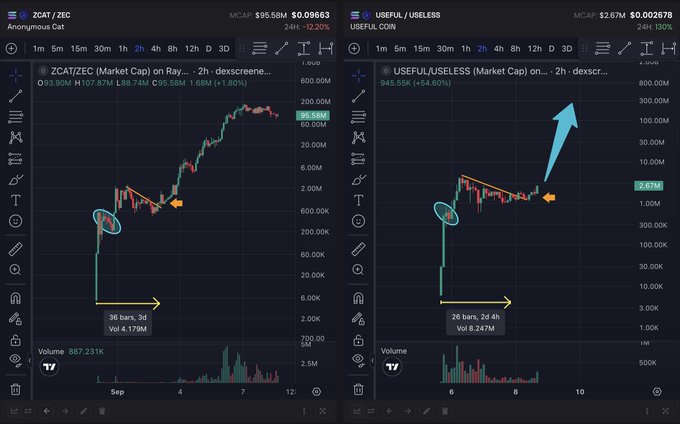Toggle fullscreen in ZCAT bottom bar

[323, 411]
